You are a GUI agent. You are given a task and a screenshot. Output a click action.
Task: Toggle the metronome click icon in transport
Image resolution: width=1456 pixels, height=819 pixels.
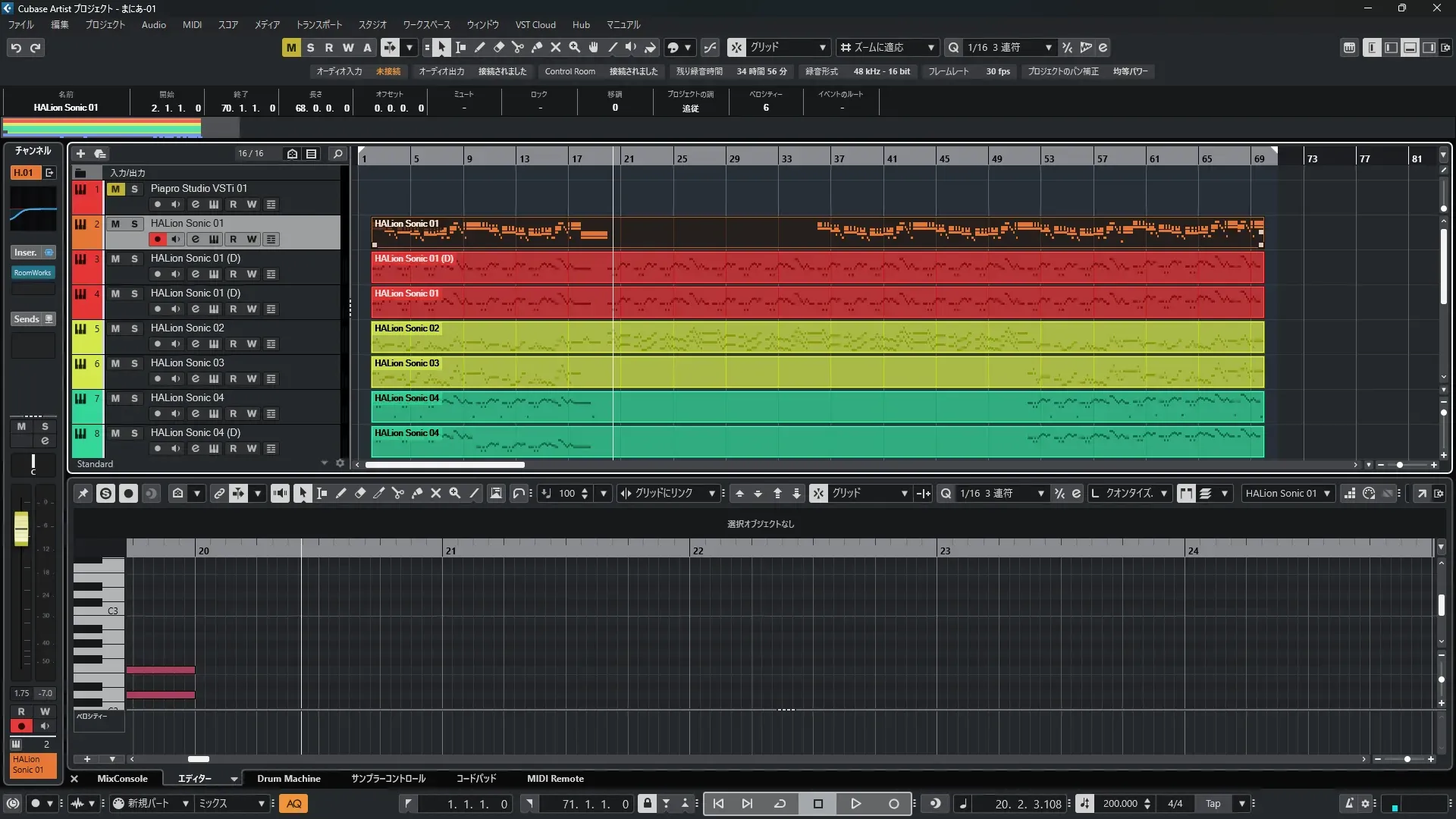tap(1348, 804)
